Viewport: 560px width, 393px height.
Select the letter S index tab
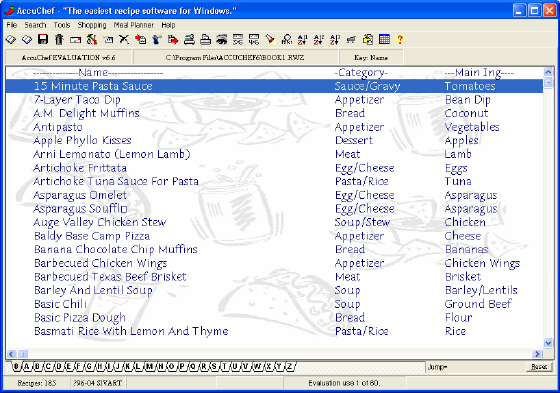(214, 367)
